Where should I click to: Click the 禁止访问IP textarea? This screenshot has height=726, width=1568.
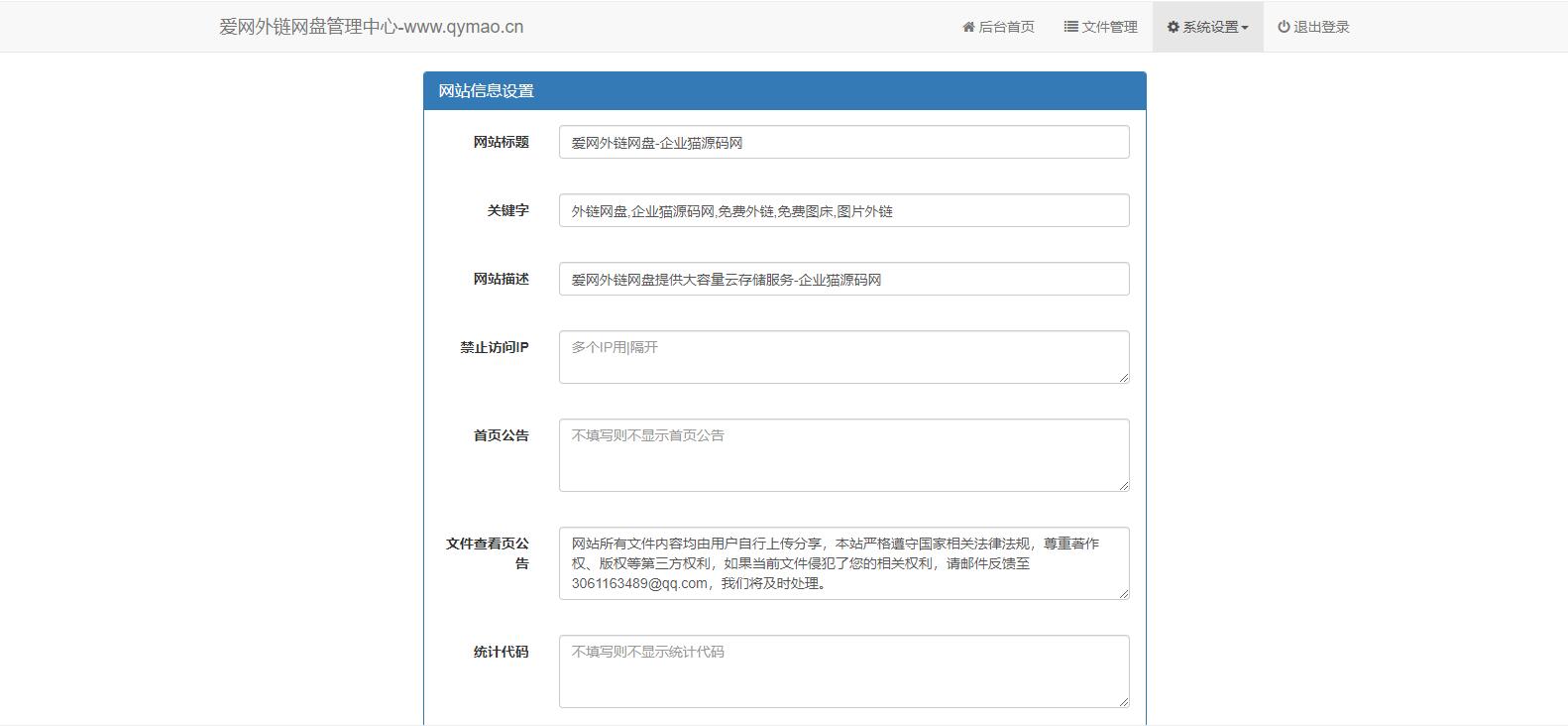(x=843, y=357)
